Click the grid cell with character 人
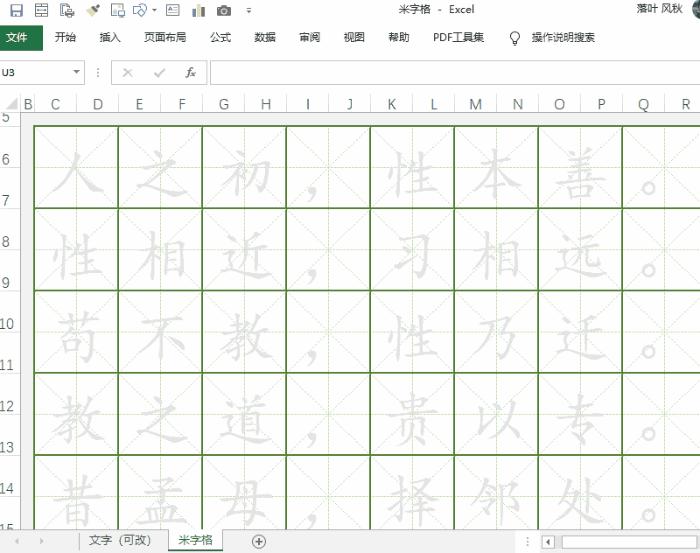The width and height of the screenshot is (700, 553). pyautogui.click(x=76, y=167)
